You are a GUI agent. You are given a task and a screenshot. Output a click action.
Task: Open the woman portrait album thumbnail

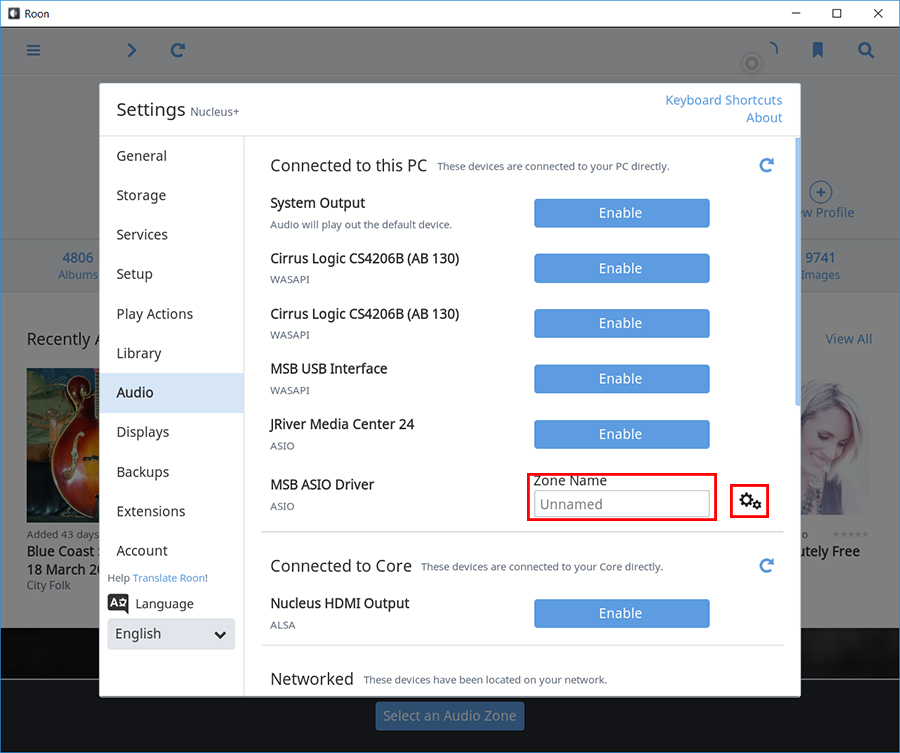(835, 445)
